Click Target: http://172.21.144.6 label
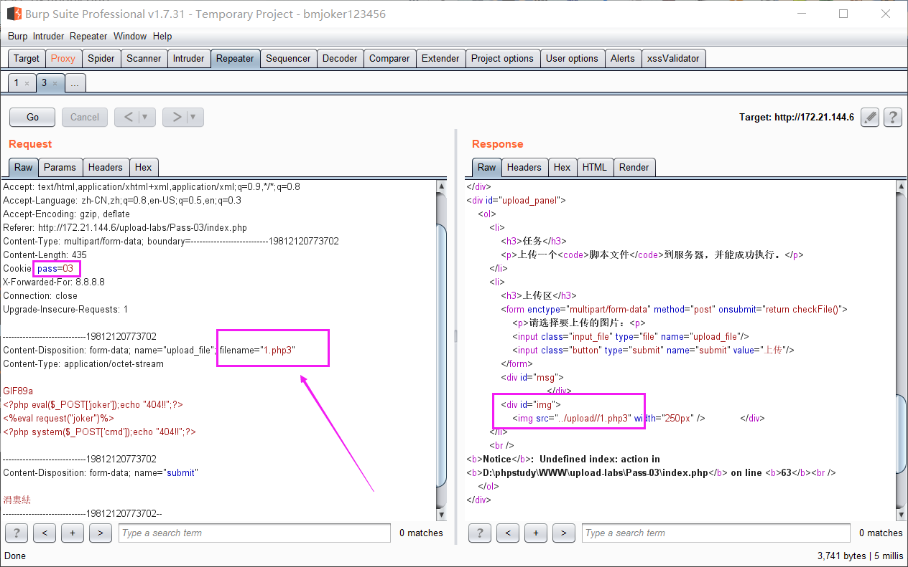This screenshot has height=567, width=908. (796, 117)
